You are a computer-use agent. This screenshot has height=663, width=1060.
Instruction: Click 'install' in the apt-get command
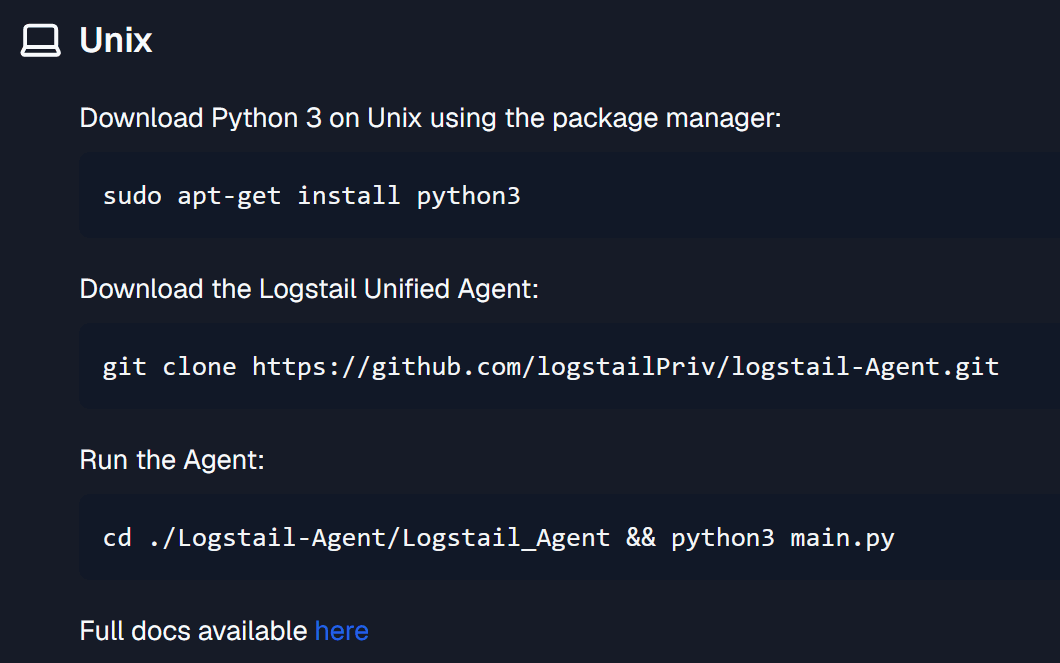[349, 195]
